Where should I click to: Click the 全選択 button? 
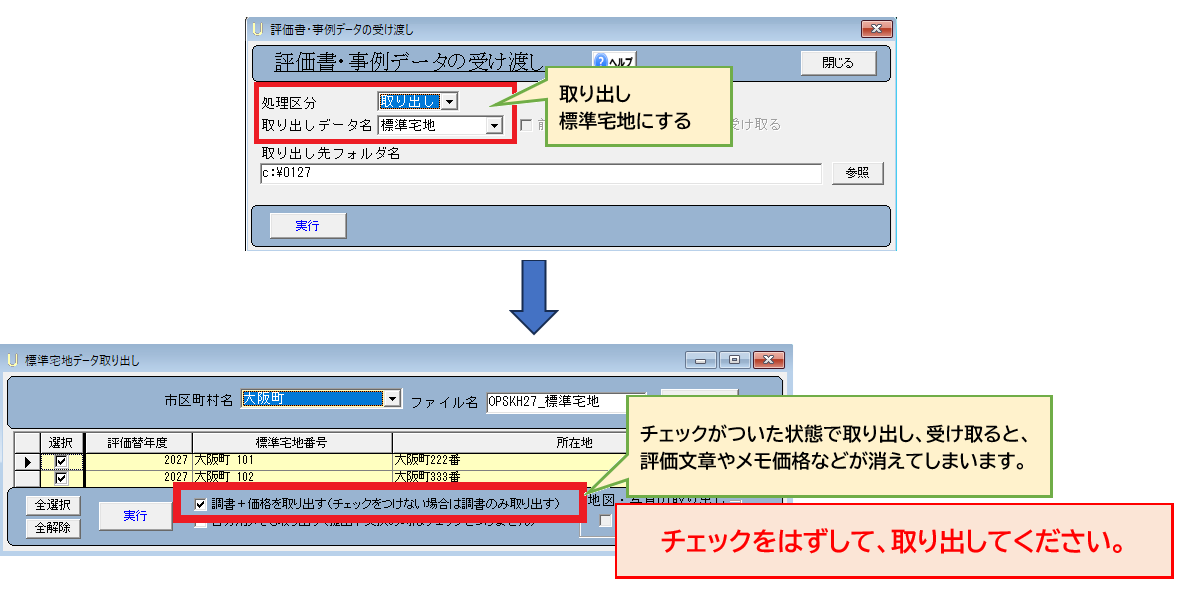pyautogui.click(x=53, y=505)
